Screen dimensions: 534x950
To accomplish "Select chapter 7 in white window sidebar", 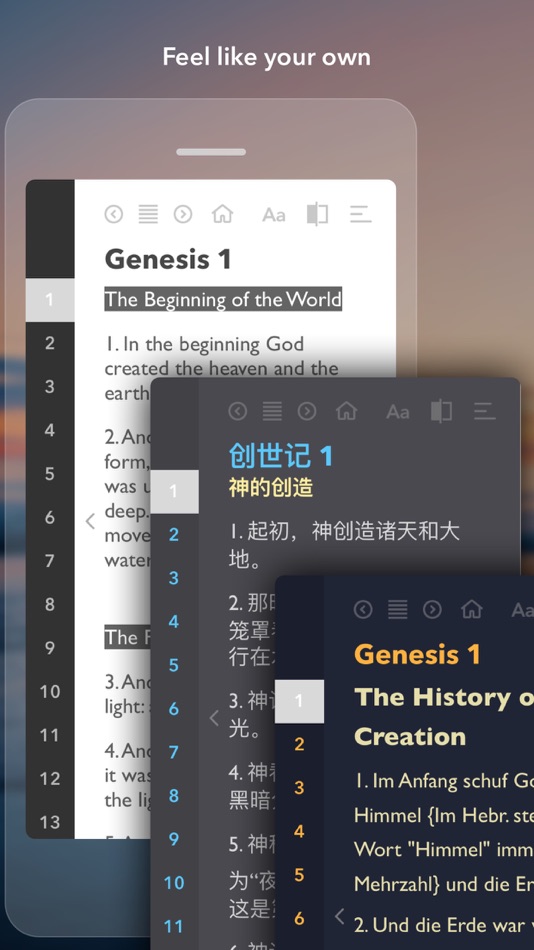I will click(50, 561).
